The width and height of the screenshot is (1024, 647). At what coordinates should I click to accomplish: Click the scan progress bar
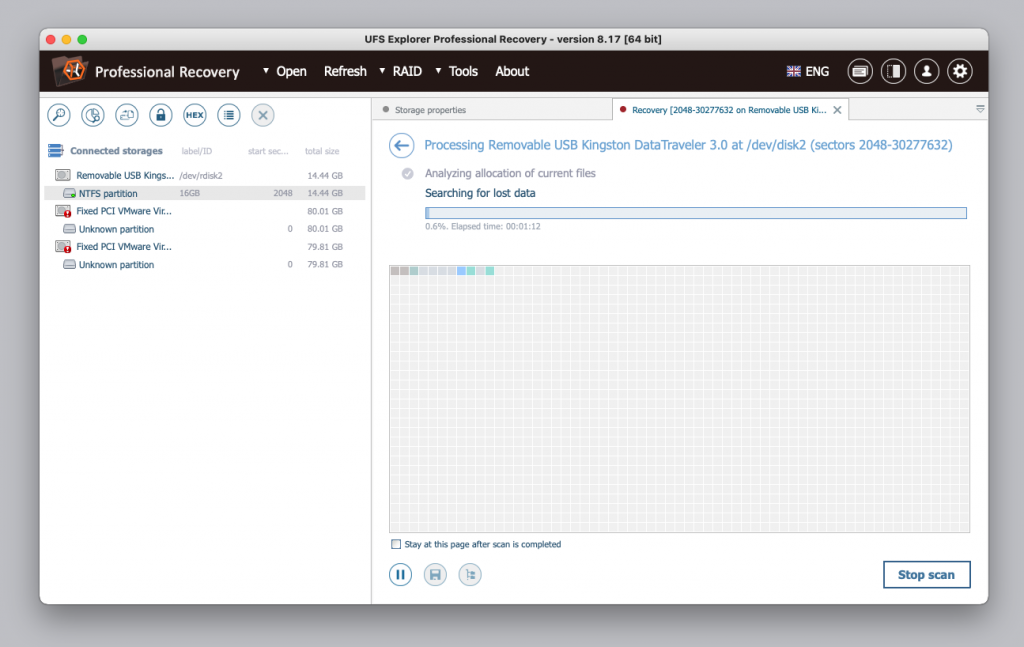click(x=695, y=212)
